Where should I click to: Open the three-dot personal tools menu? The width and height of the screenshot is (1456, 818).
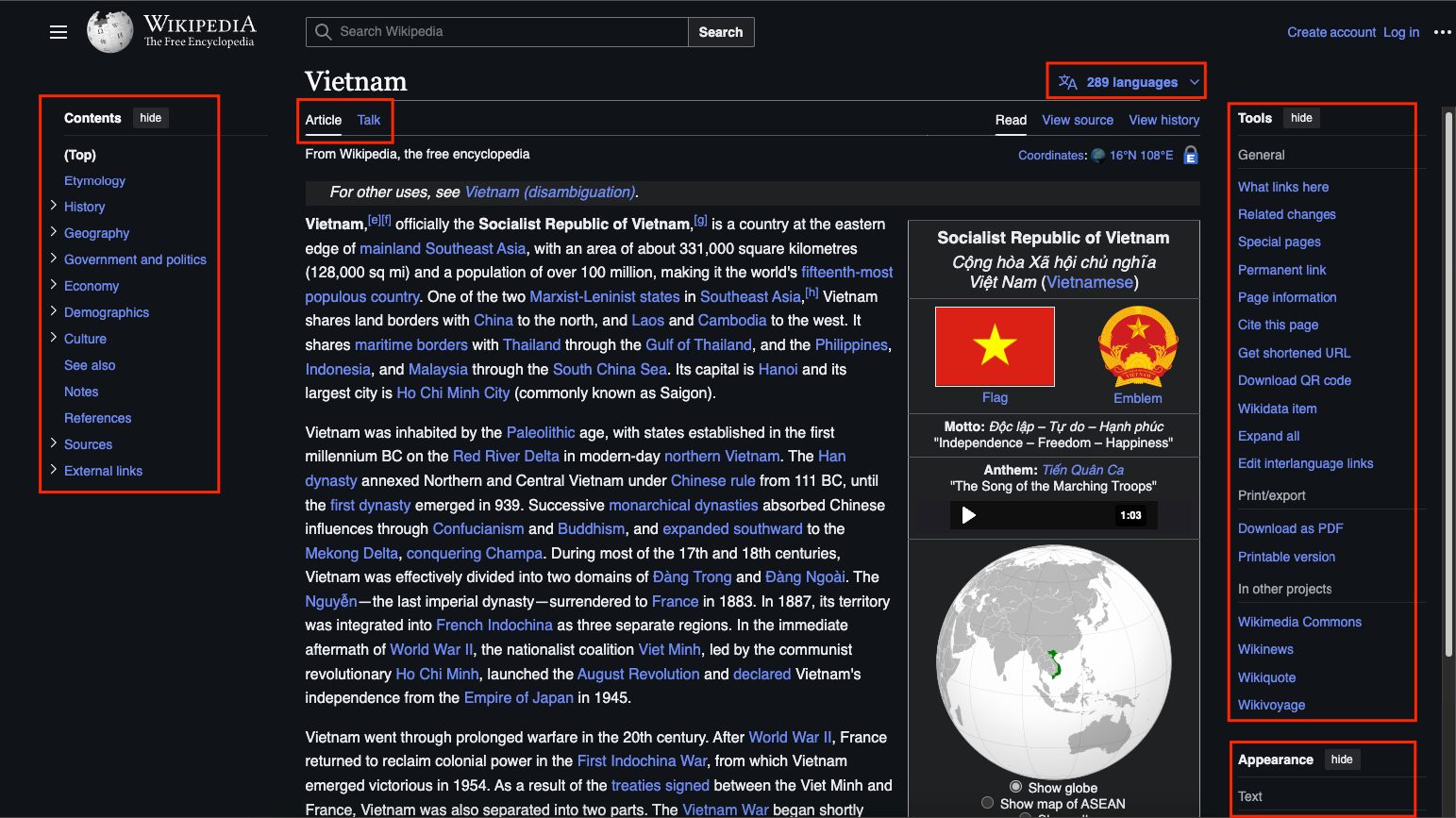1442,32
